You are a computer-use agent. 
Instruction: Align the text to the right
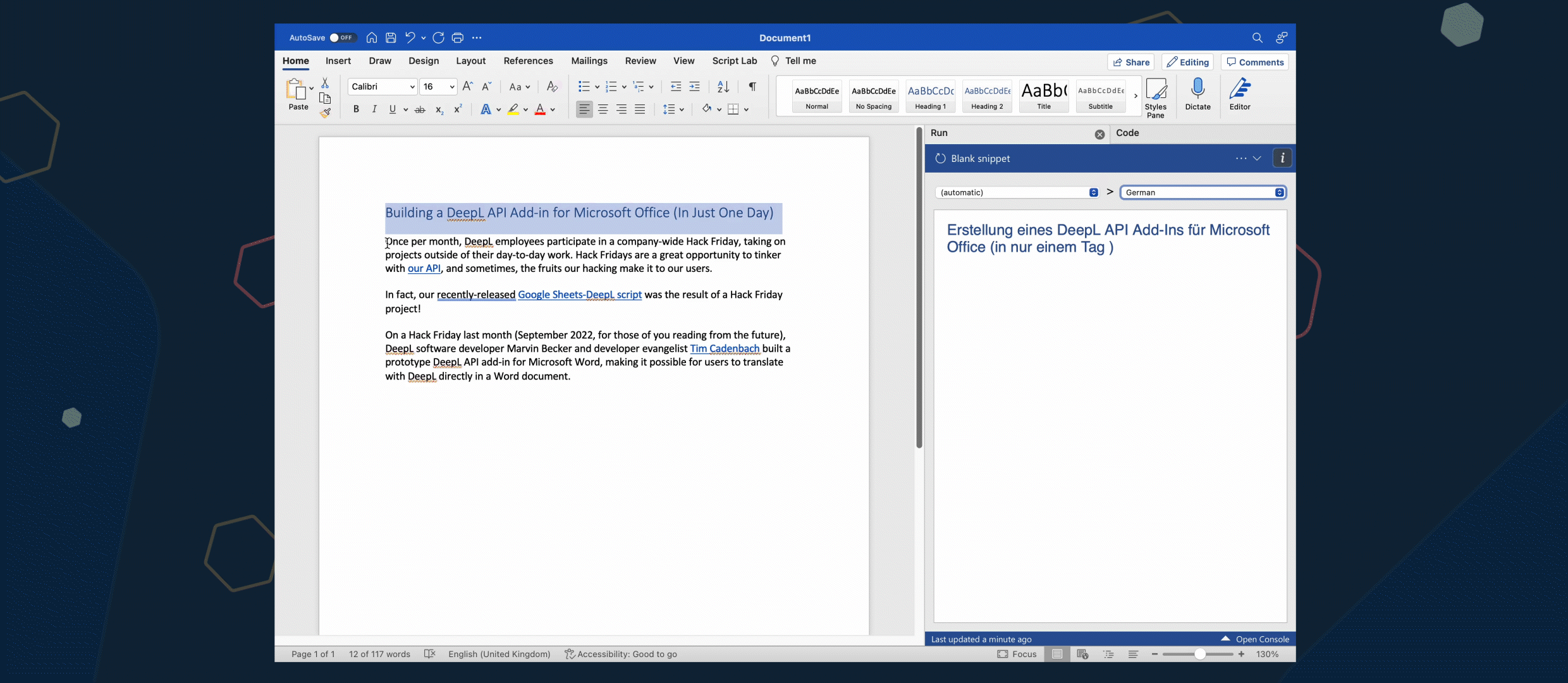pos(622,109)
